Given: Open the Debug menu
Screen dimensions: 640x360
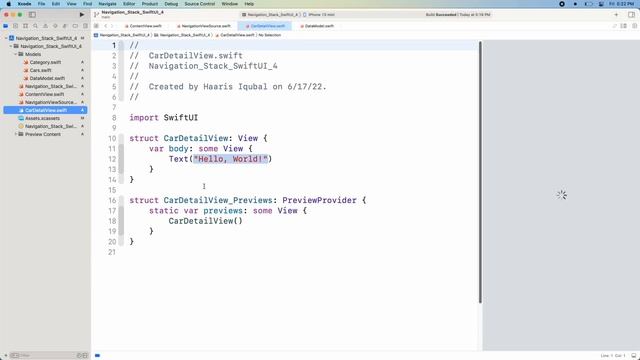Looking at the screenshot, I should (x=171, y=4).
